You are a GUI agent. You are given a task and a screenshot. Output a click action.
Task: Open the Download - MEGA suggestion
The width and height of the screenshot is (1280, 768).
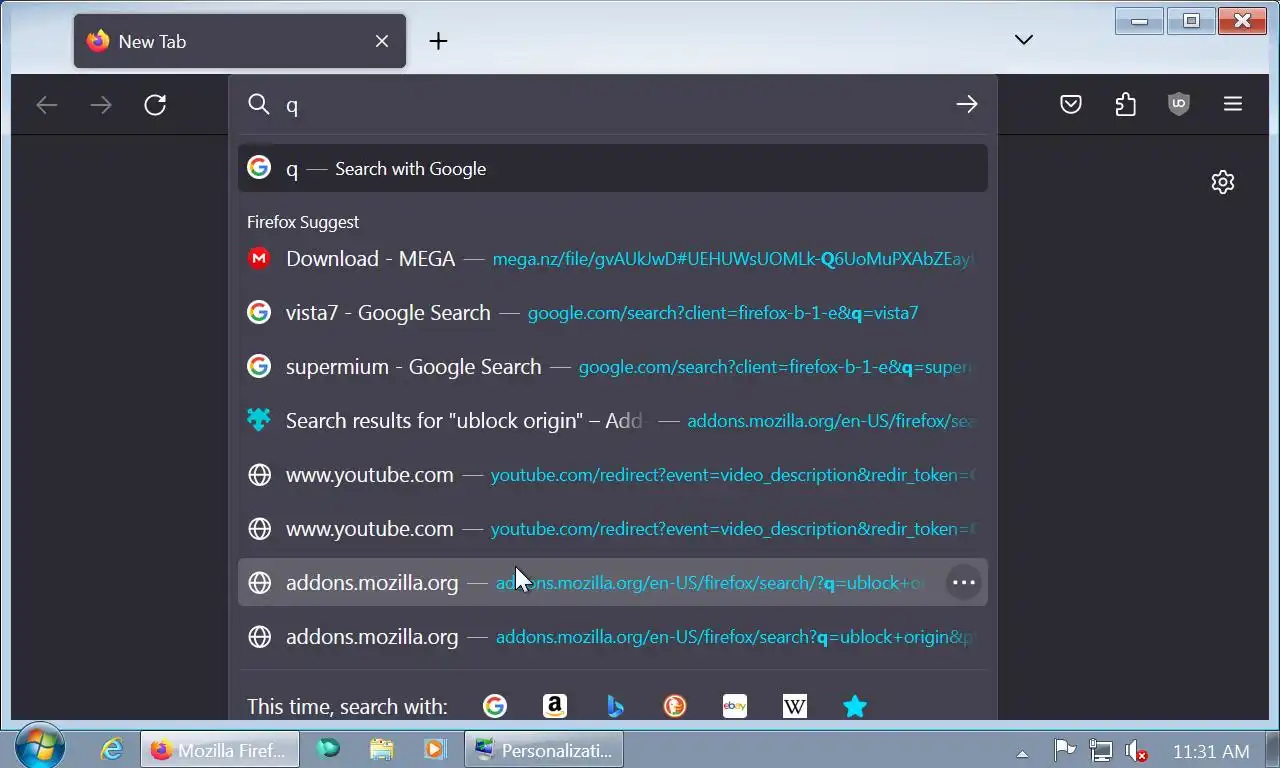pyautogui.click(x=613, y=258)
